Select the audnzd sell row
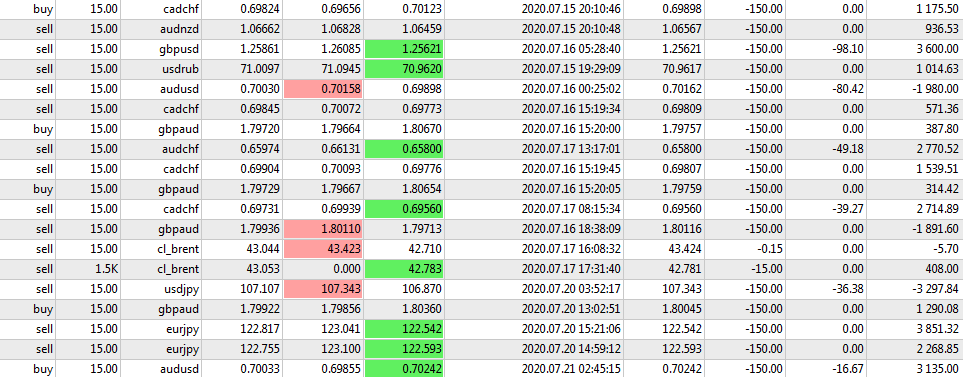The width and height of the screenshot is (963, 377). 482,29
